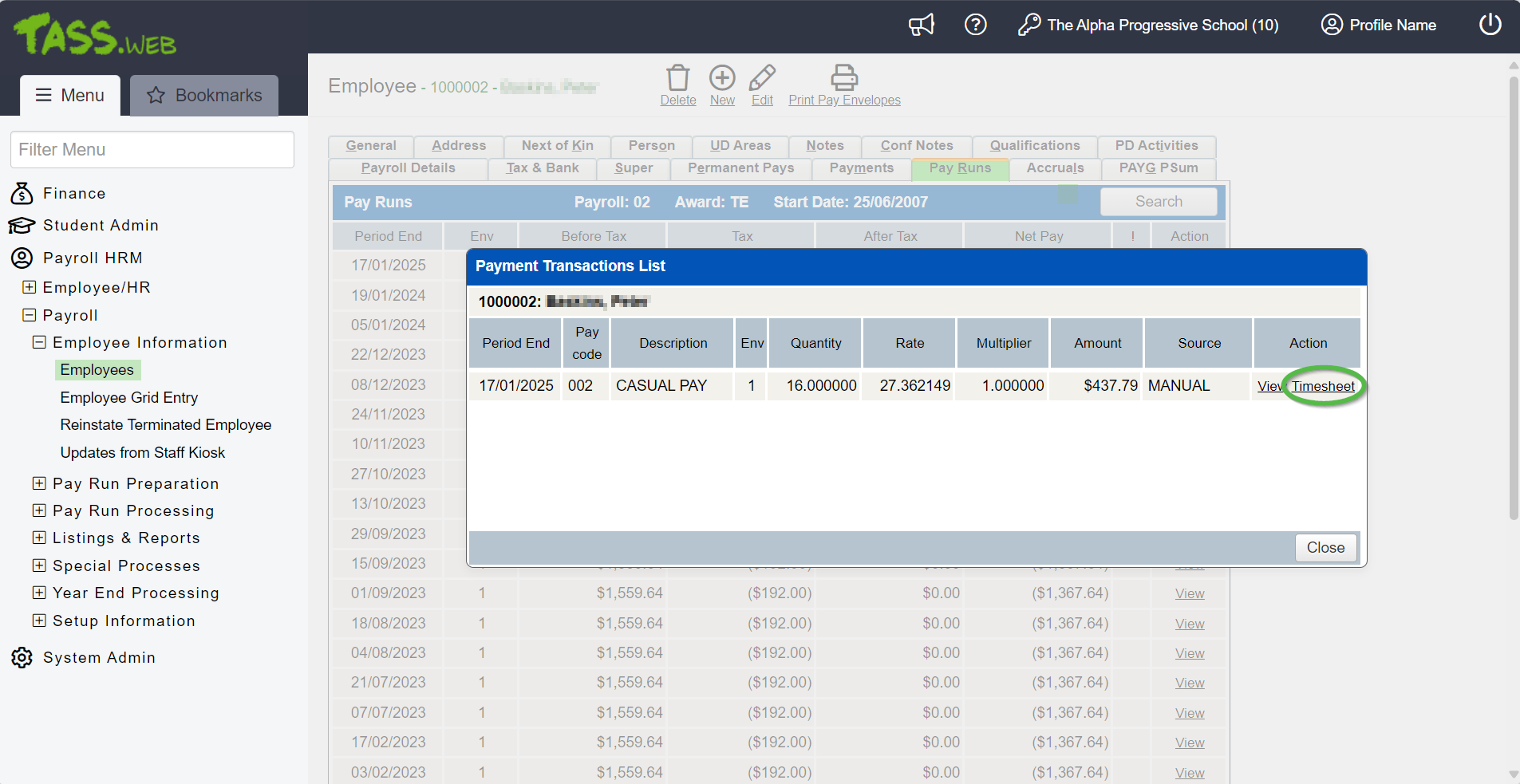Click the power logout icon
This screenshot has height=784, width=1520.
[x=1490, y=25]
